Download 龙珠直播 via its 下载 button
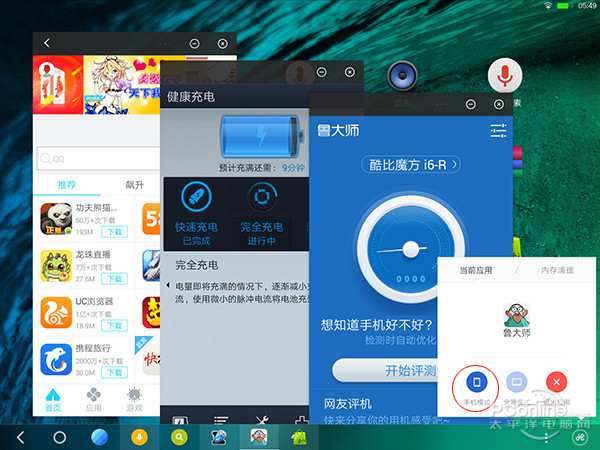 coord(114,279)
